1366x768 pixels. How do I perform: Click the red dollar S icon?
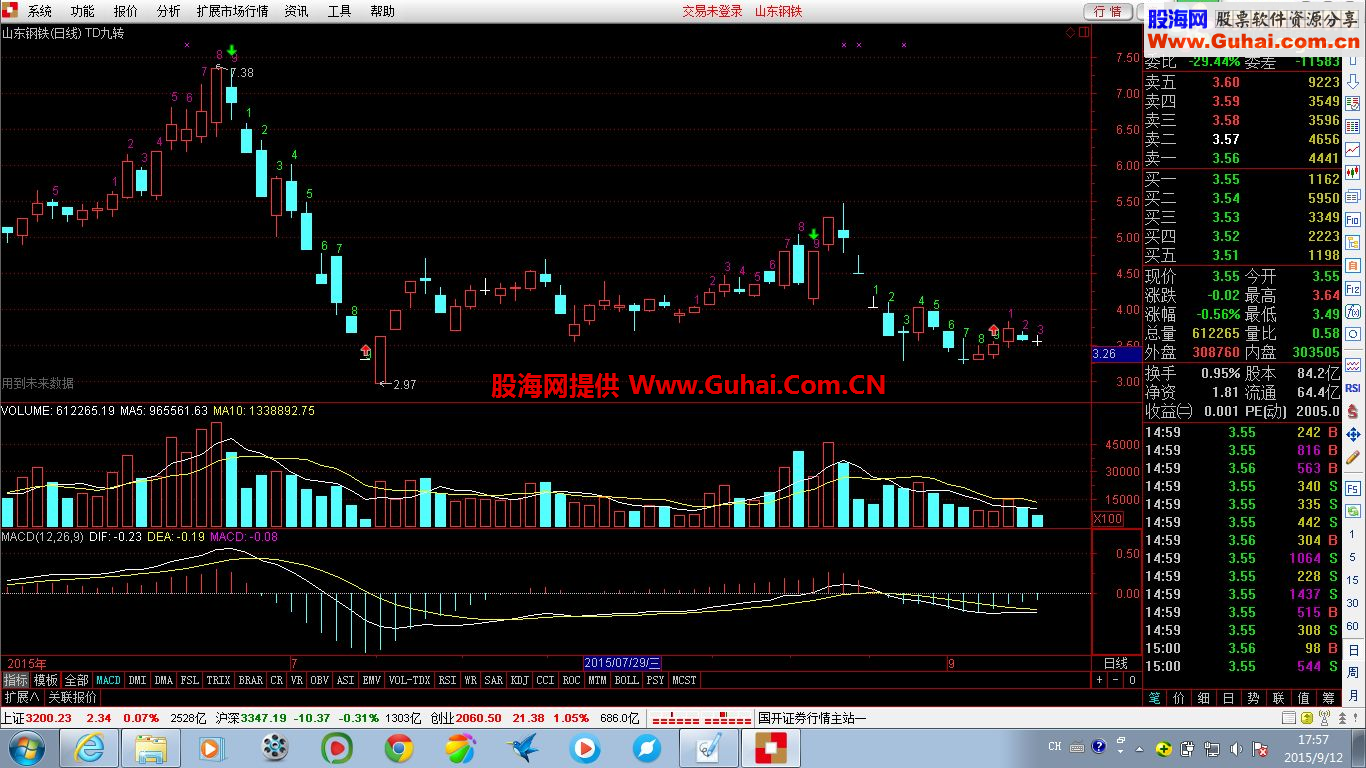pos(1352,411)
